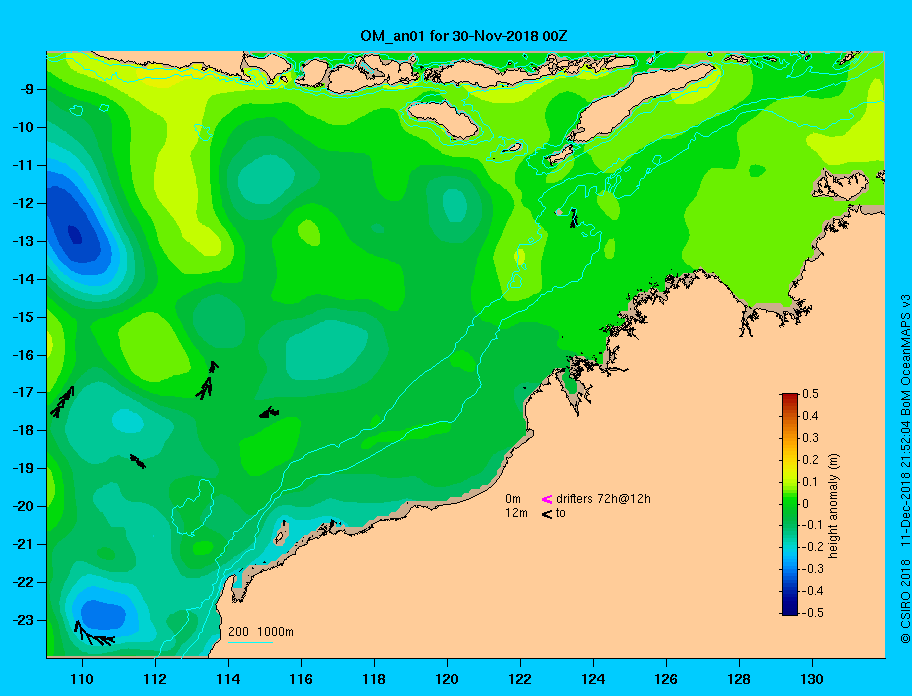The image size is (912, 696).
Task: Click the colorbar value -0.3
Action: 813,569
